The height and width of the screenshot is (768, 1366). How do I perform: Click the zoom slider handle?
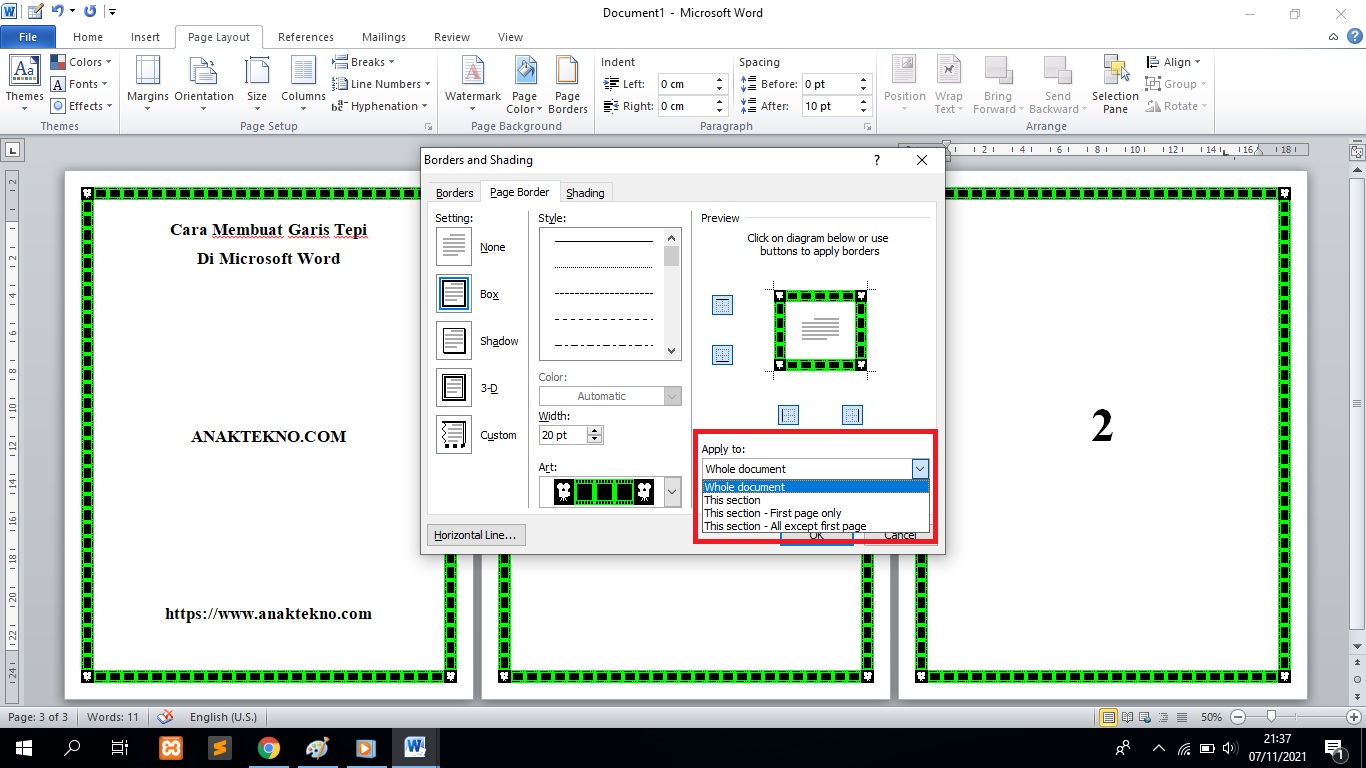(x=1271, y=717)
